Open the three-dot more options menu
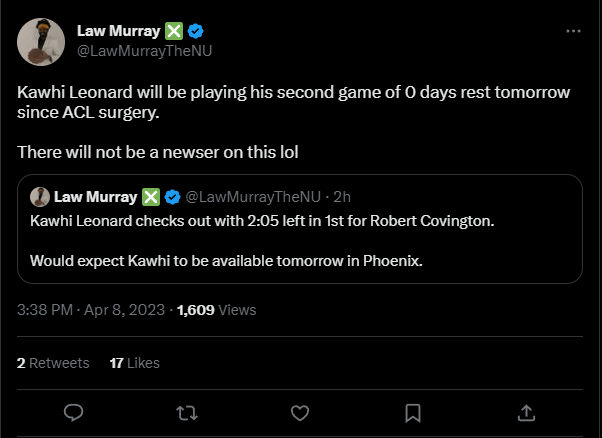The height and width of the screenshot is (438, 602). click(573, 31)
